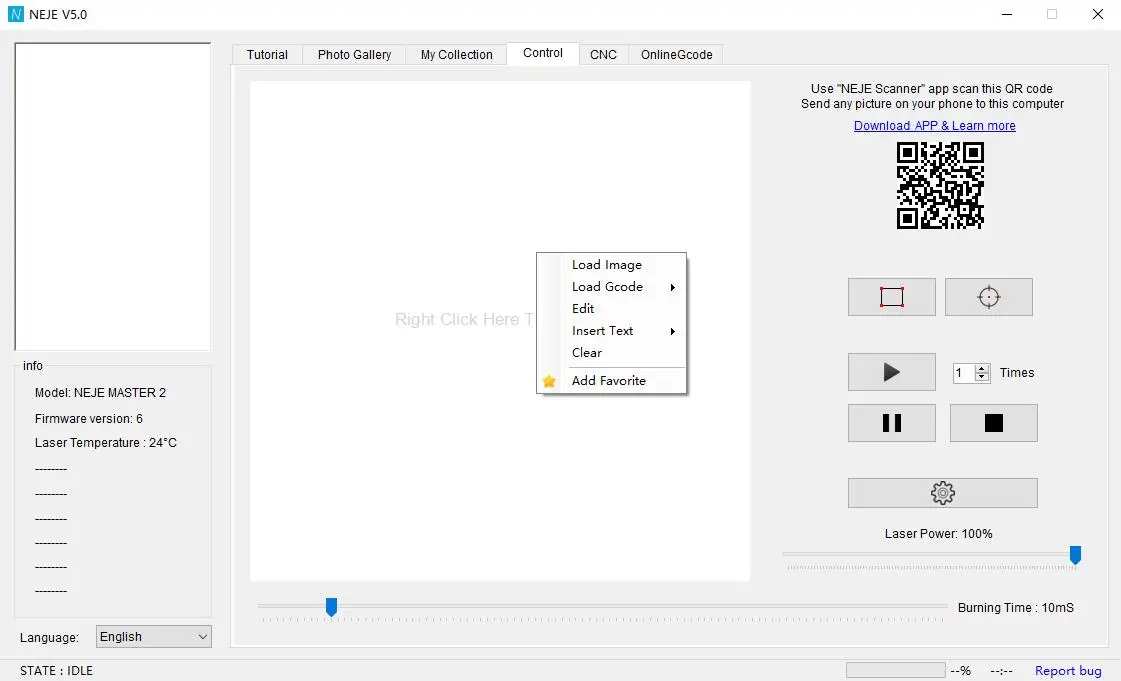Click the NEJE app logo in title bar
The height and width of the screenshot is (681, 1121).
point(16,14)
